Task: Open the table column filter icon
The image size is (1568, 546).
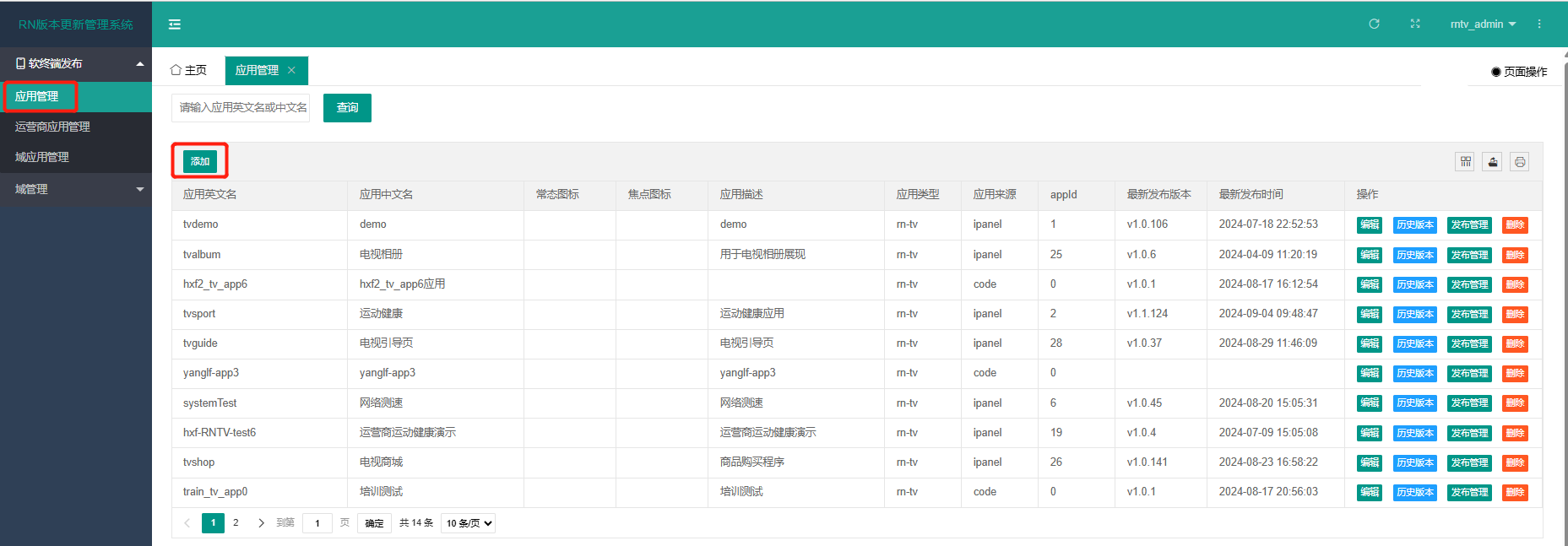Action: [1465, 161]
